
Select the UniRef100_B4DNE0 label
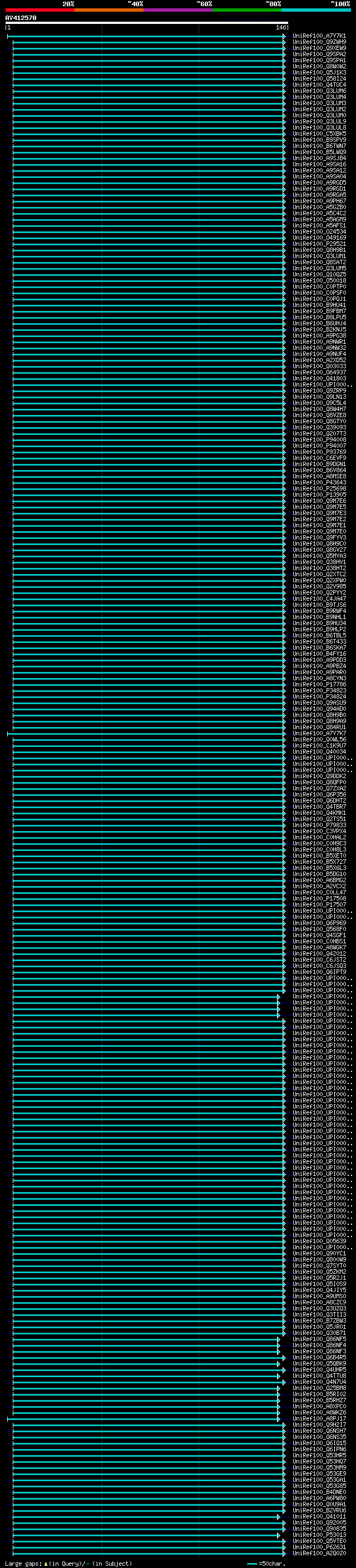point(319,1492)
